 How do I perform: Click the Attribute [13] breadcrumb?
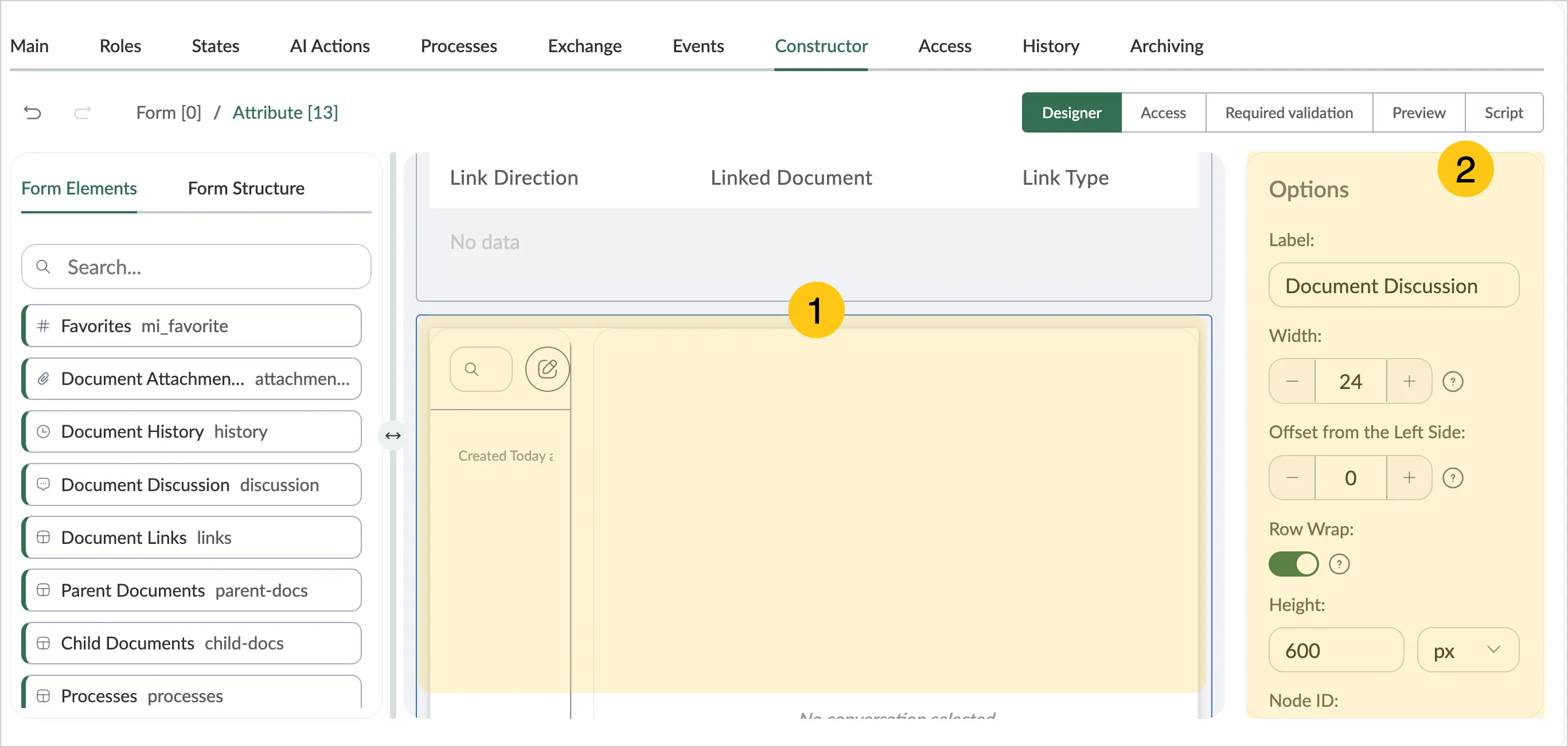point(285,112)
